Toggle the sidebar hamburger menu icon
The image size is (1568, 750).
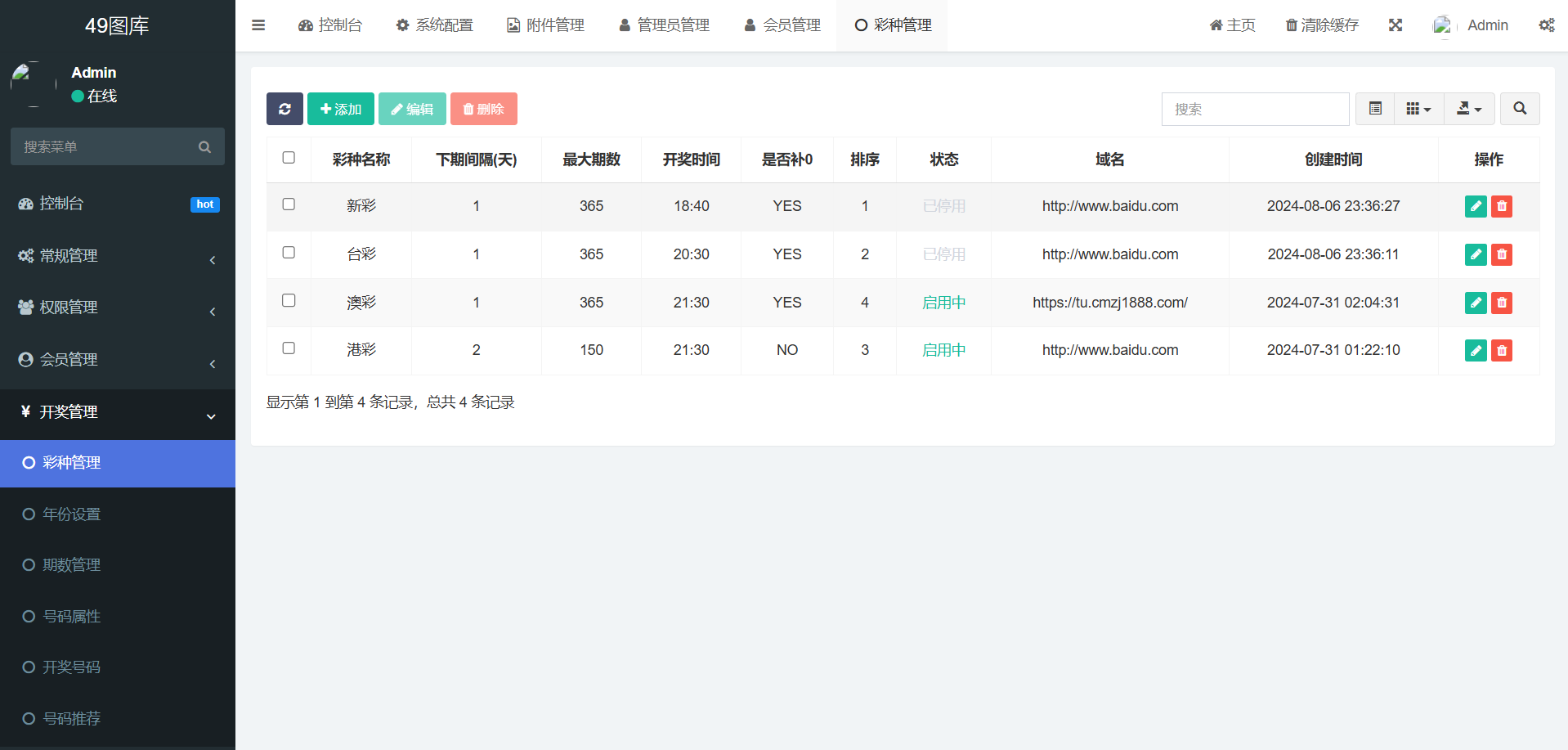point(258,25)
